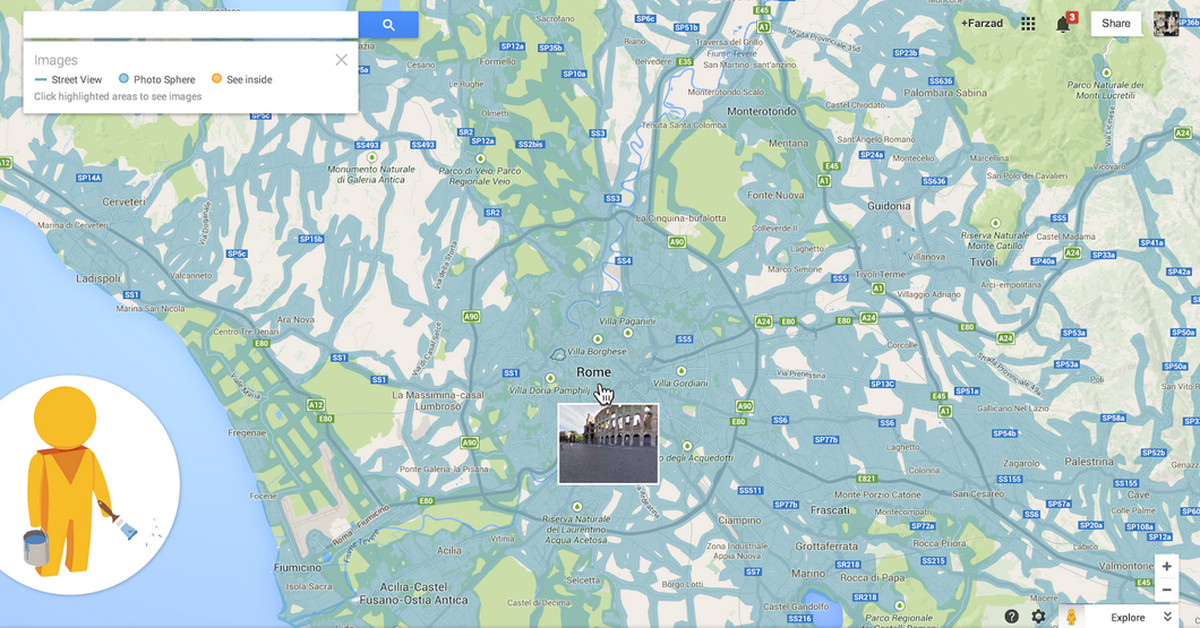
Task: Click the Share button
Action: click(x=1116, y=24)
